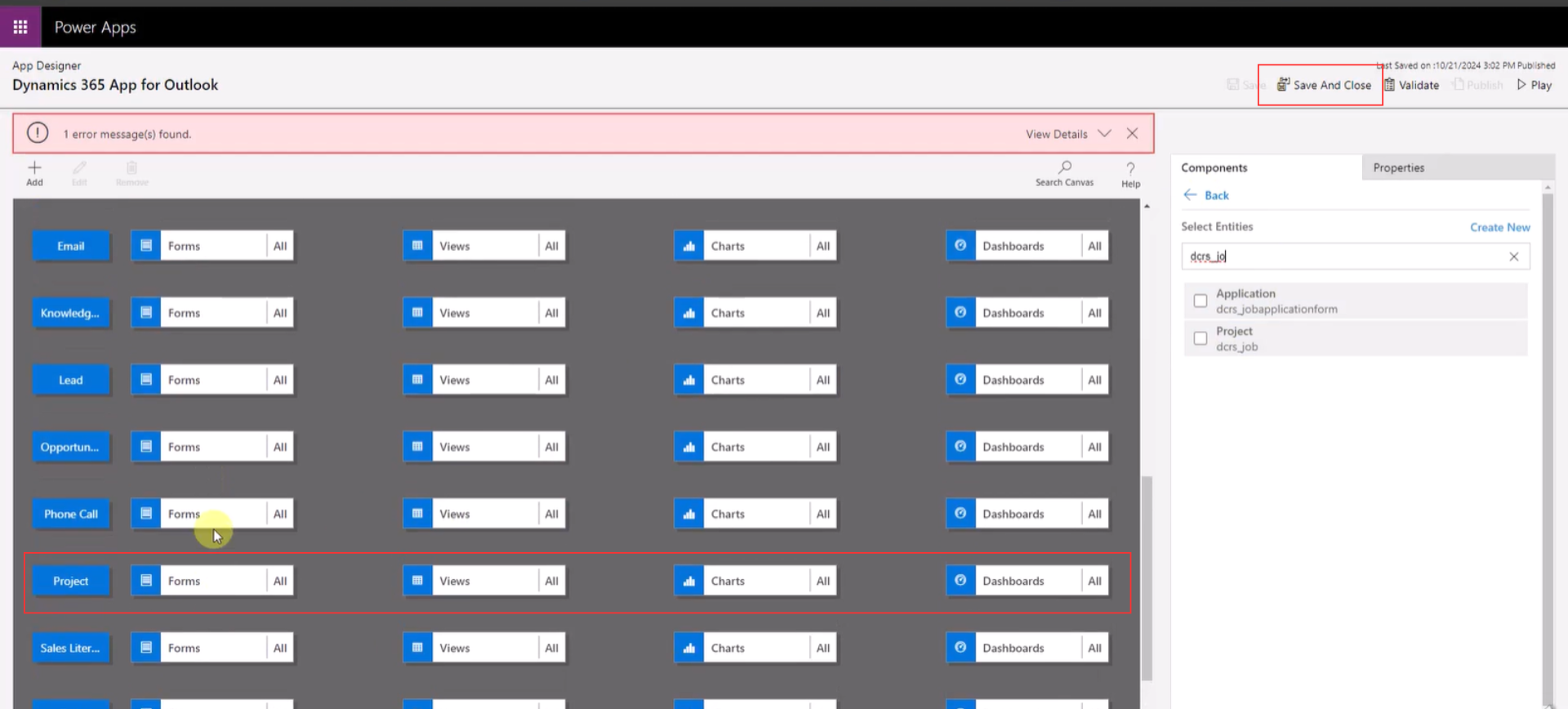Click the Play button

click(1534, 85)
